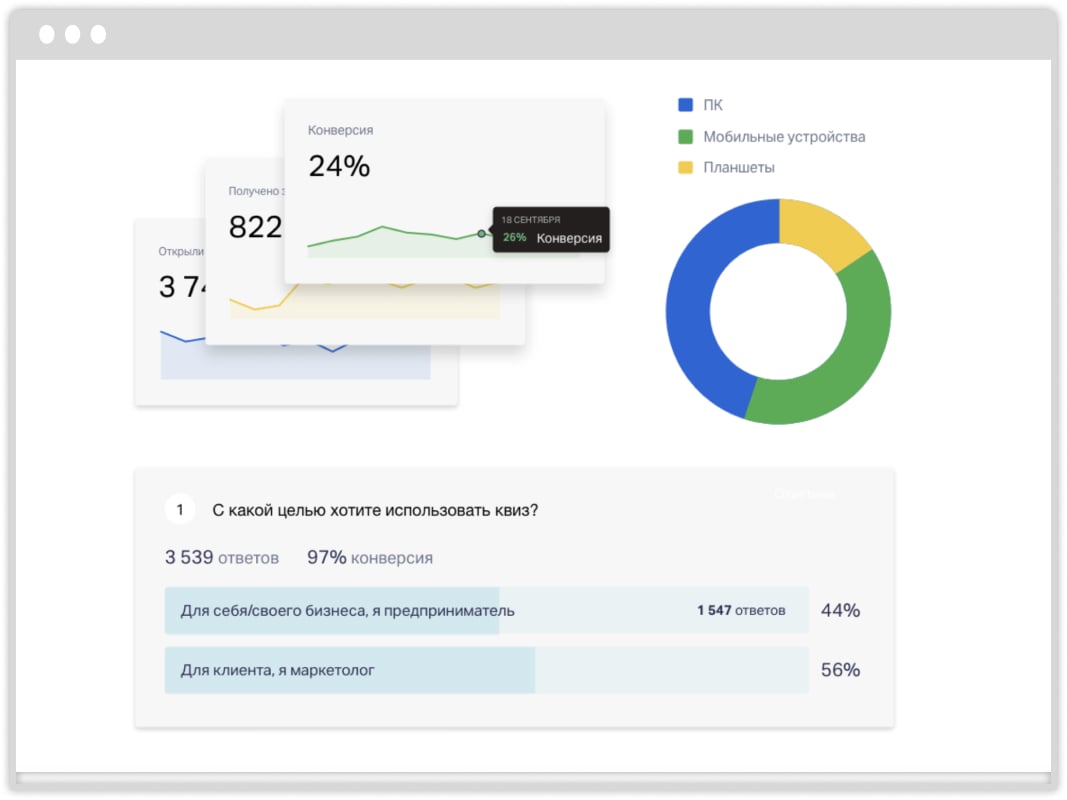This screenshot has height=800, width=1067.
Task: Click the second window control dot
Action: pyautogui.click(x=73, y=34)
